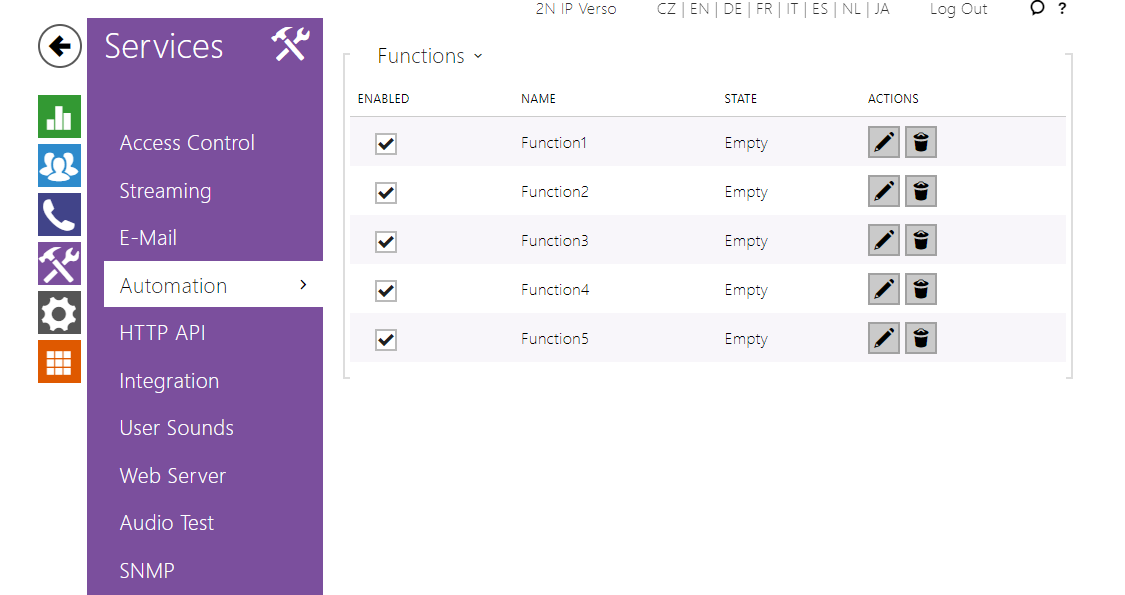Viewport: 1125px width, 595px height.
Task: Click pencil icon for Function5
Action: (x=884, y=339)
